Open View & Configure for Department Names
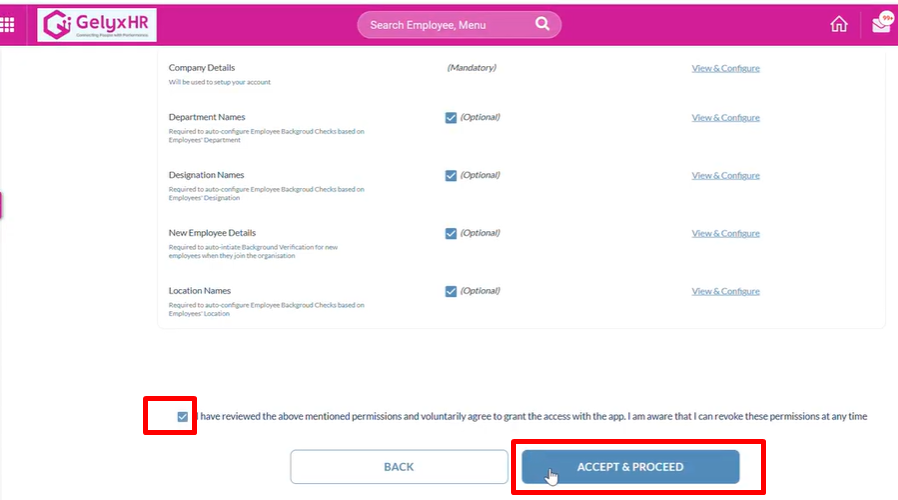Image resolution: width=898 pixels, height=500 pixels. [x=725, y=117]
